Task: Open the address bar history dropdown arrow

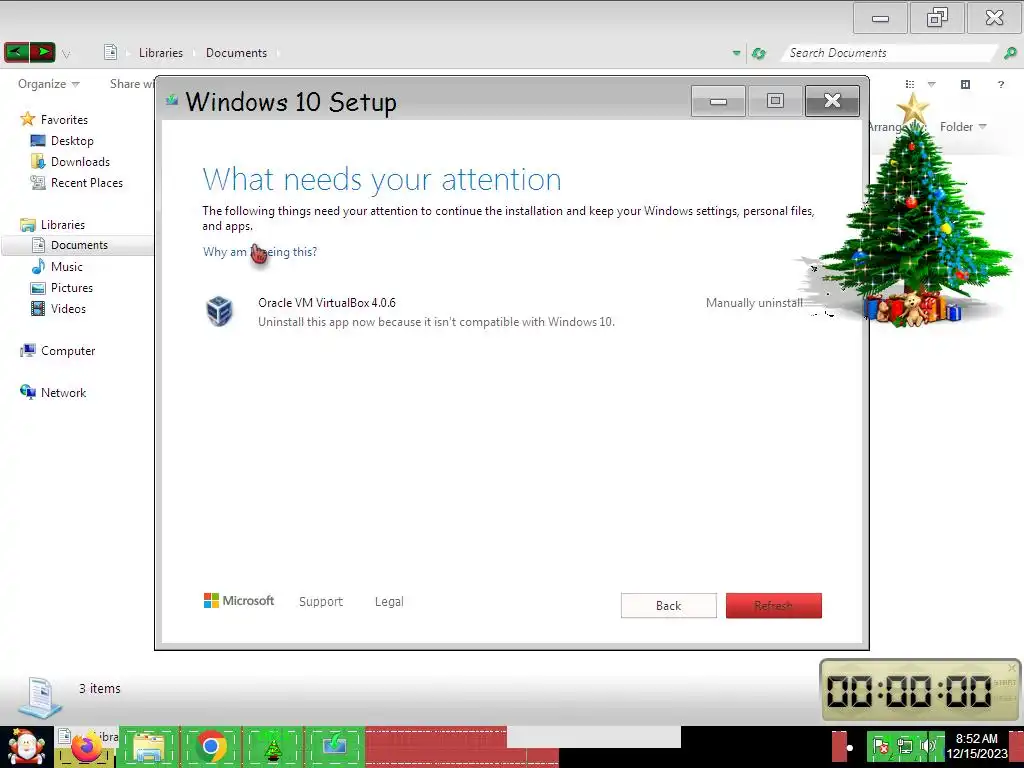Action: click(737, 53)
